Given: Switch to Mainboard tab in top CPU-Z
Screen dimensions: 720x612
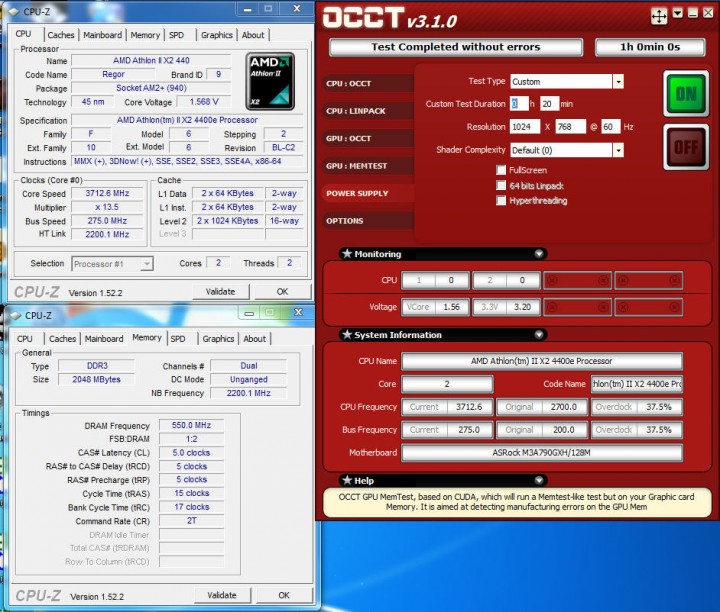Looking at the screenshot, I should click(102, 35).
